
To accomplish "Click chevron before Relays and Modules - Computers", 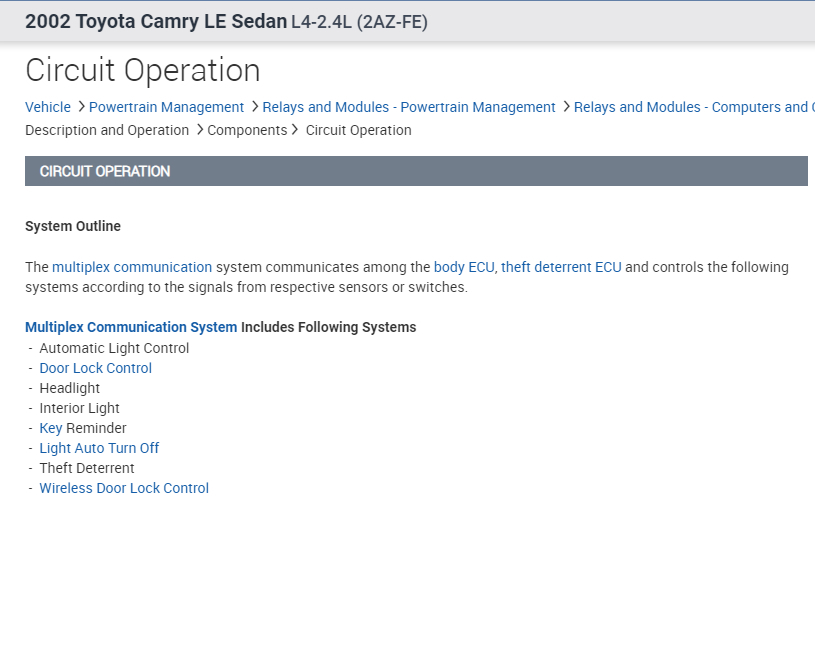I will pyautogui.click(x=566, y=107).
